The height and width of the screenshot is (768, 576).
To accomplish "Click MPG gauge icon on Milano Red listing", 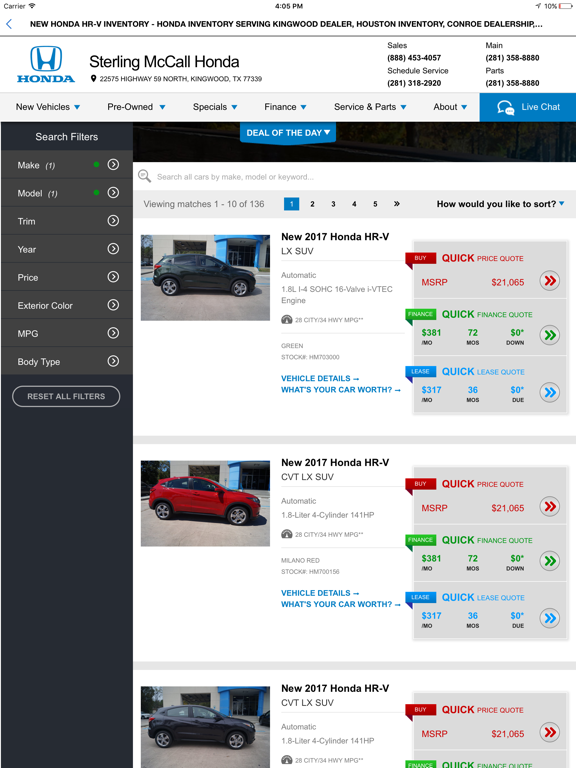I will point(287,534).
